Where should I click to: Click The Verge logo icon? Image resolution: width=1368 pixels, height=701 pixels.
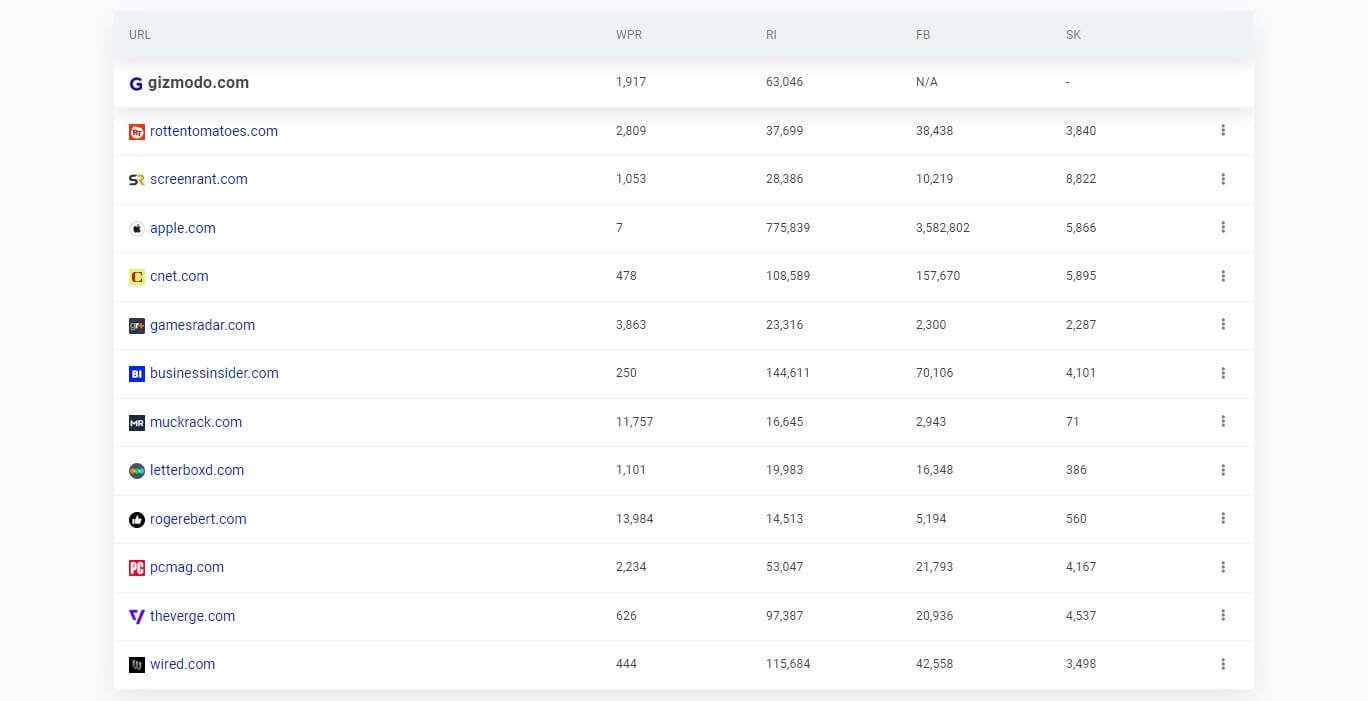136,616
